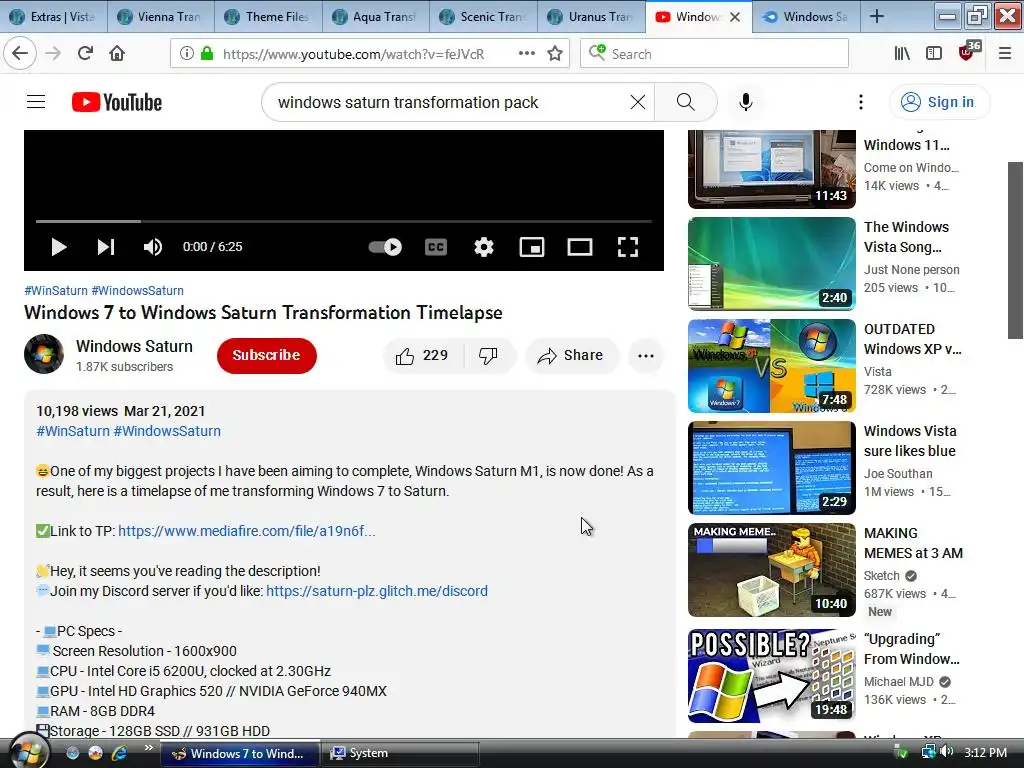Toggle the autoplay switch

coord(385,247)
